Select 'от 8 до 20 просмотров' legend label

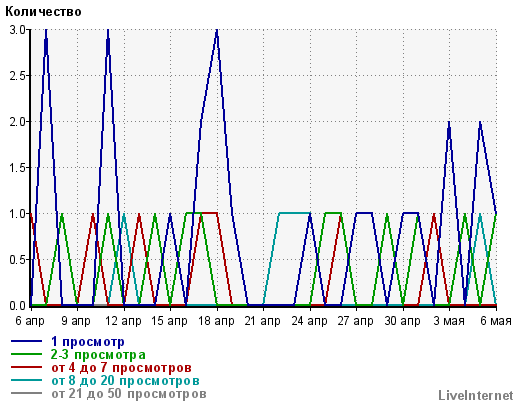pos(125,381)
